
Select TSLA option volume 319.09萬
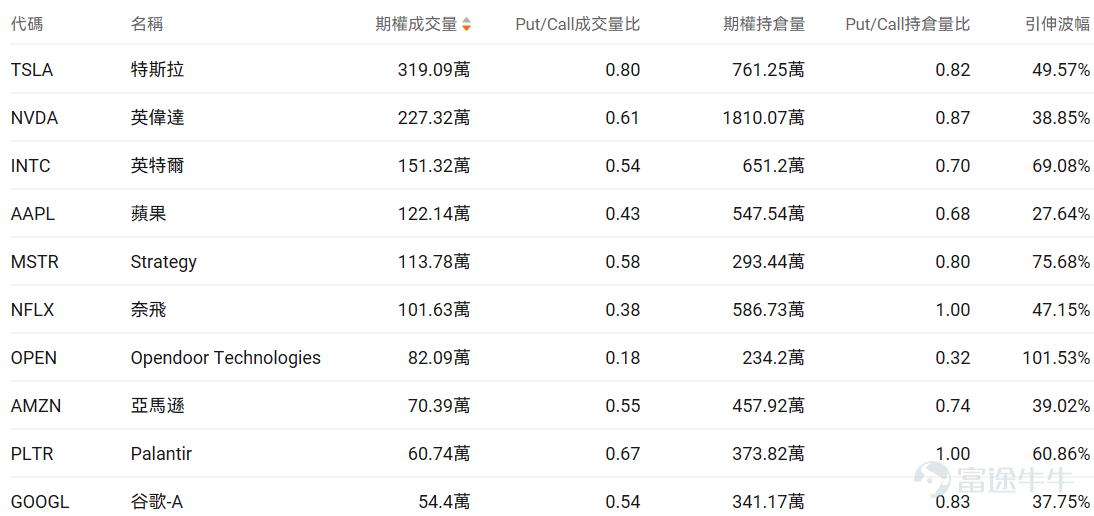[434, 70]
